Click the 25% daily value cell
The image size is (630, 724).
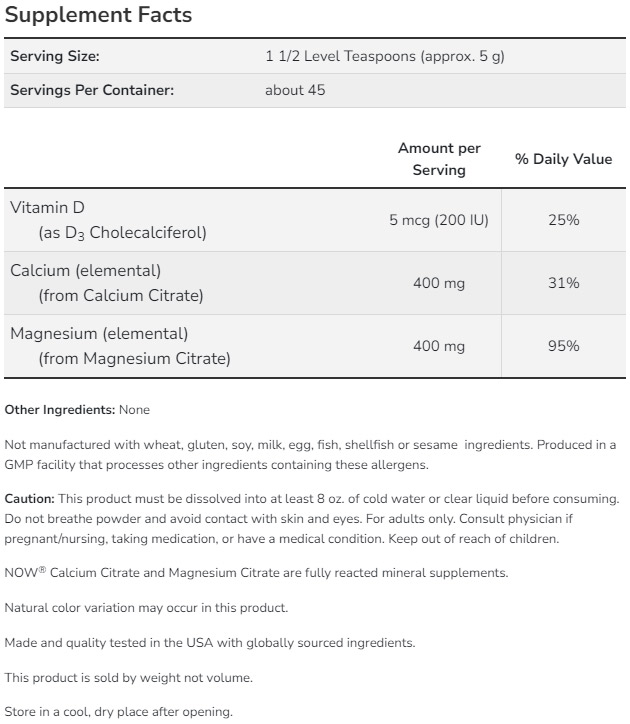click(x=564, y=219)
